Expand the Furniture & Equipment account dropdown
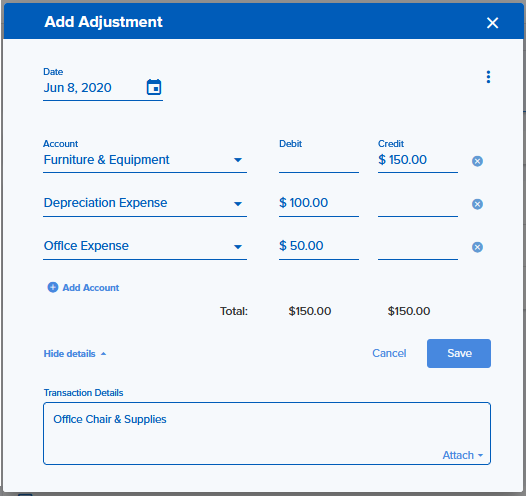 [x=238, y=160]
